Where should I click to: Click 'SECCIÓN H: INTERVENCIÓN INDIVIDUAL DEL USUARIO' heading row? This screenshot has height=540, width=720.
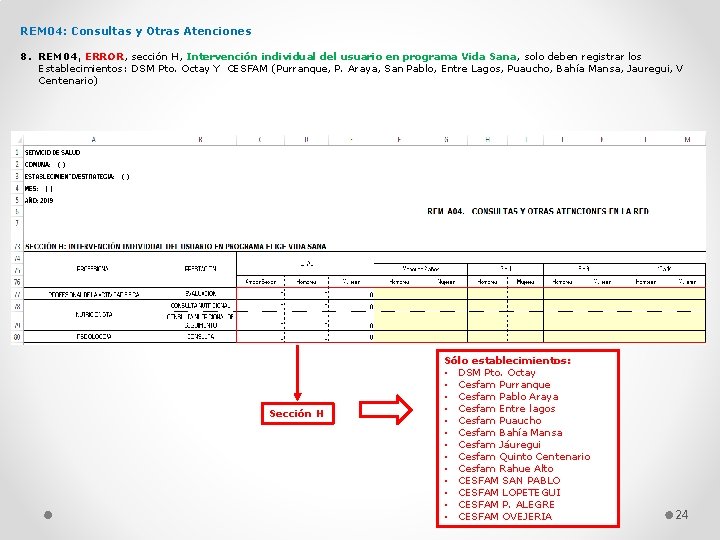pyautogui.click(x=175, y=247)
